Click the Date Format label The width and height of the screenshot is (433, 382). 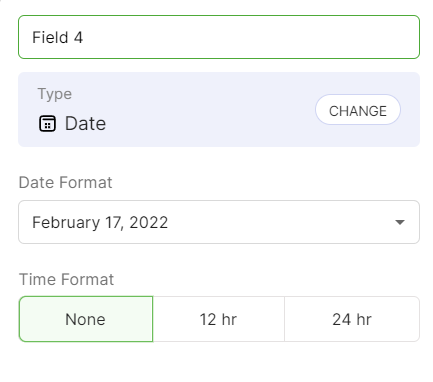65,182
